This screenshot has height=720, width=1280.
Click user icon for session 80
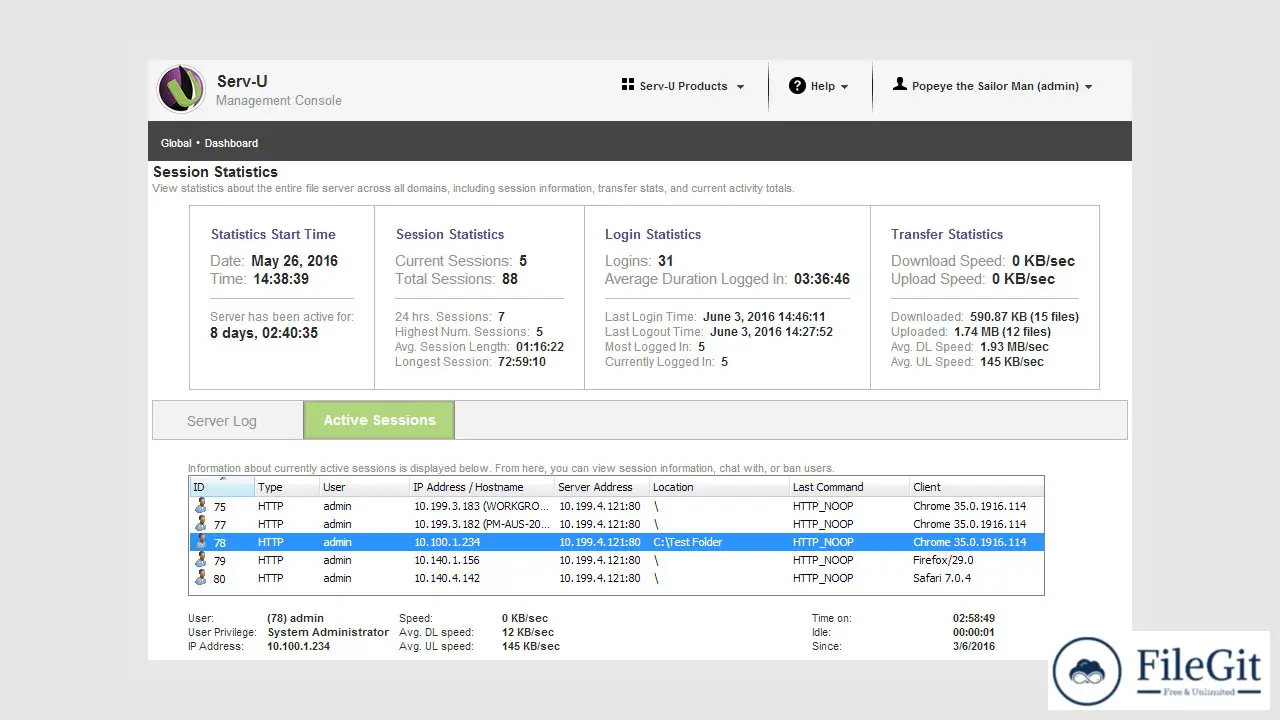point(201,578)
